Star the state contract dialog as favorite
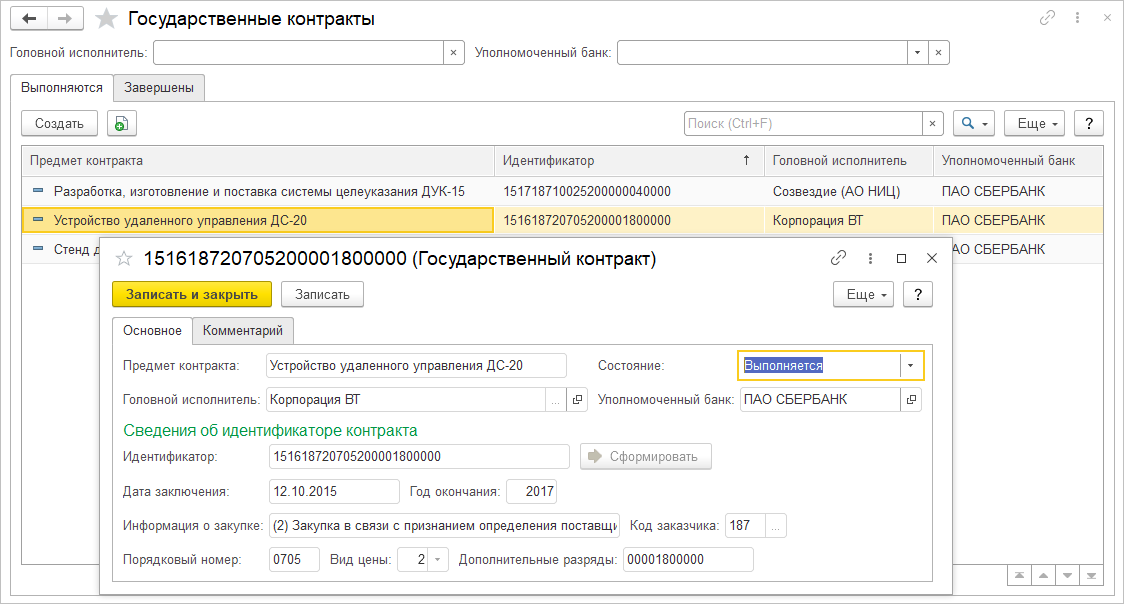This screenshot has width=1124, height=604. point(124,259)
